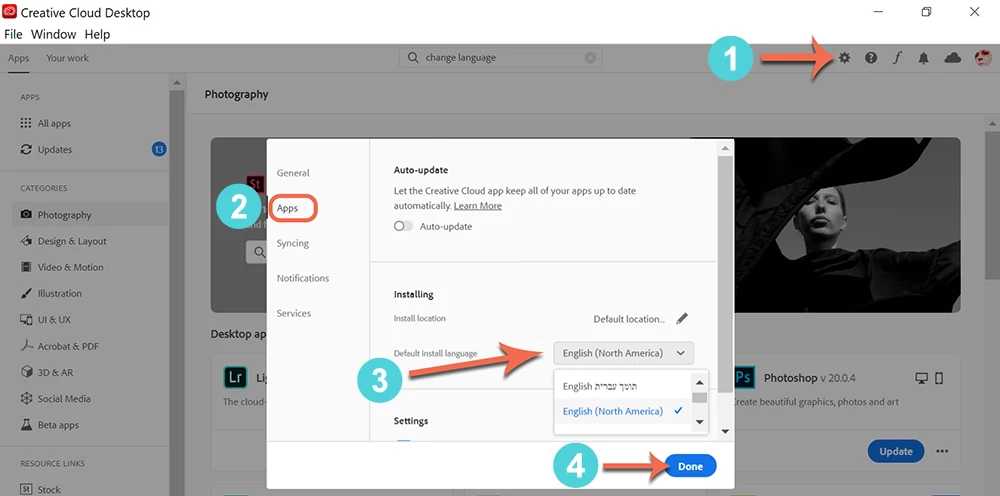The width and height of the screenshot is (1000, 496).
Task: Open Notifications preferences tab
Action: pos(303,278)
